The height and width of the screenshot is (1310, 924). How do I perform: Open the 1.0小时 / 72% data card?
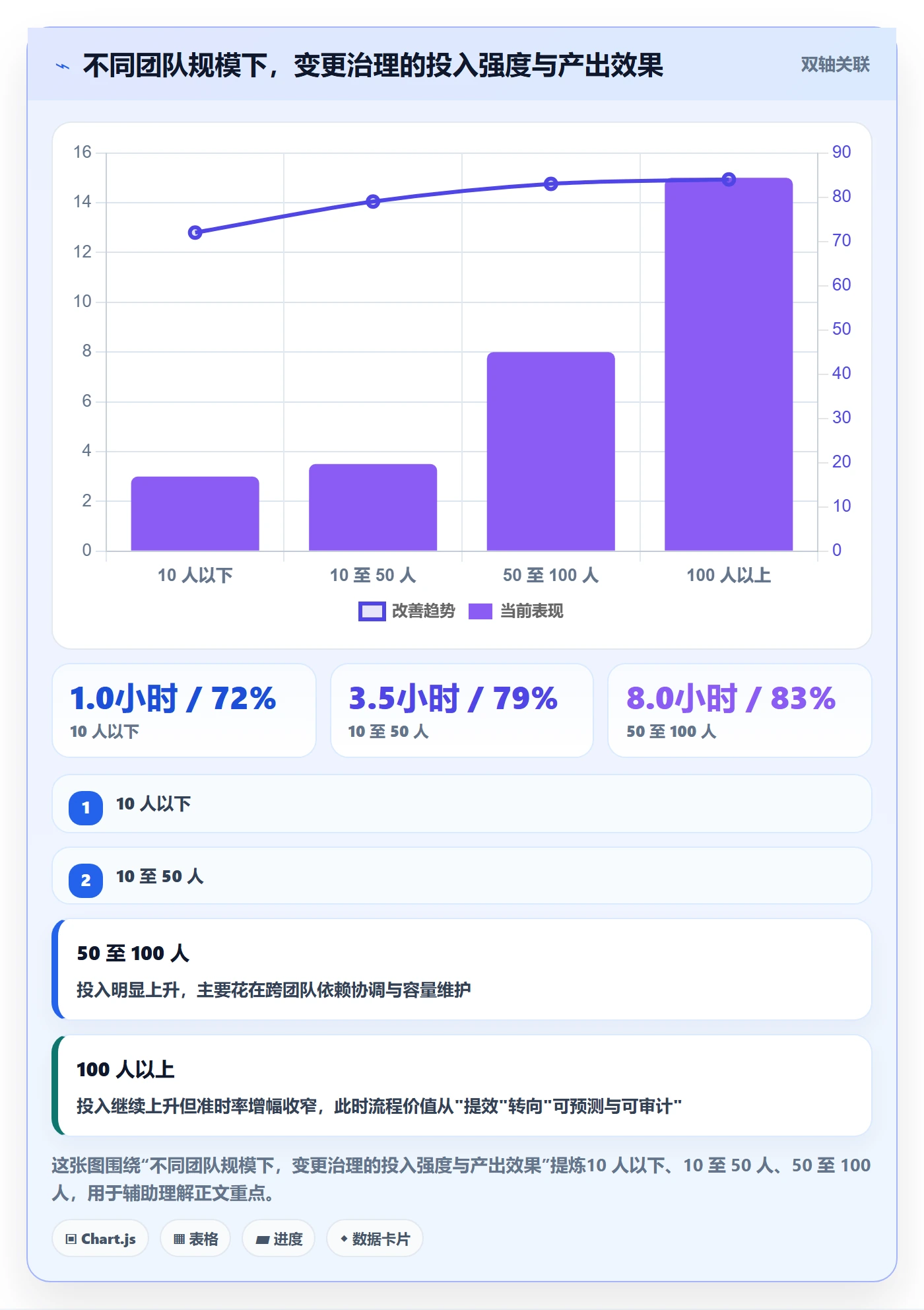tap(184, 710)
